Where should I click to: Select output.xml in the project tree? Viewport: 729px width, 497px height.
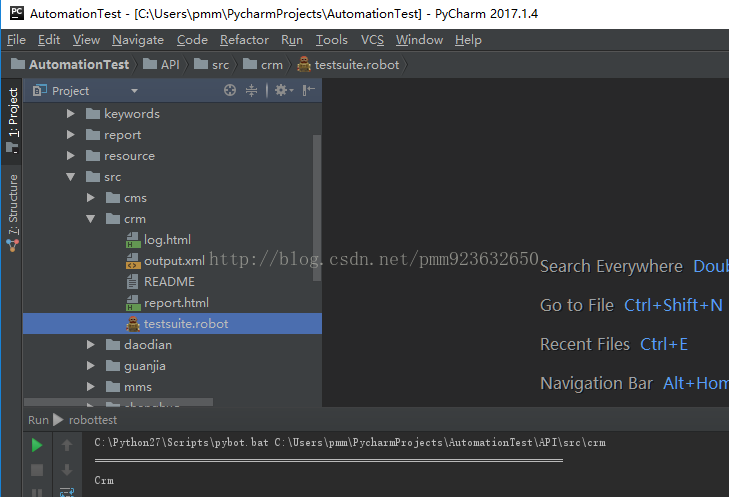pyautogui.click(x=174, y=261)
